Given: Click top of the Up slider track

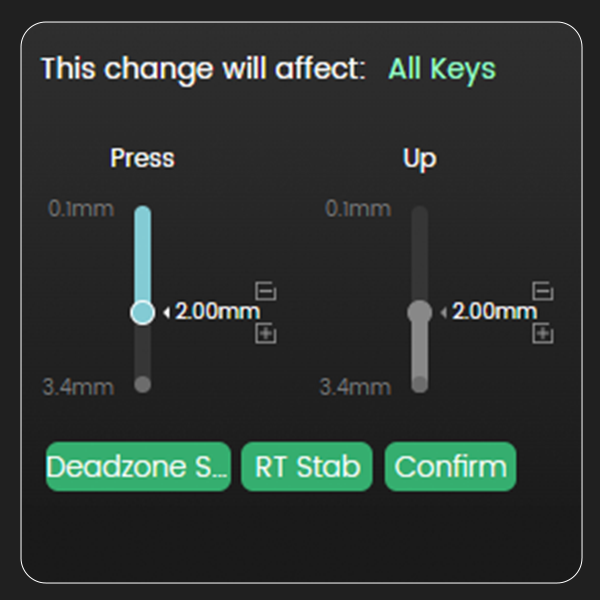Looking at the screenshot, I should coord(420,214).
